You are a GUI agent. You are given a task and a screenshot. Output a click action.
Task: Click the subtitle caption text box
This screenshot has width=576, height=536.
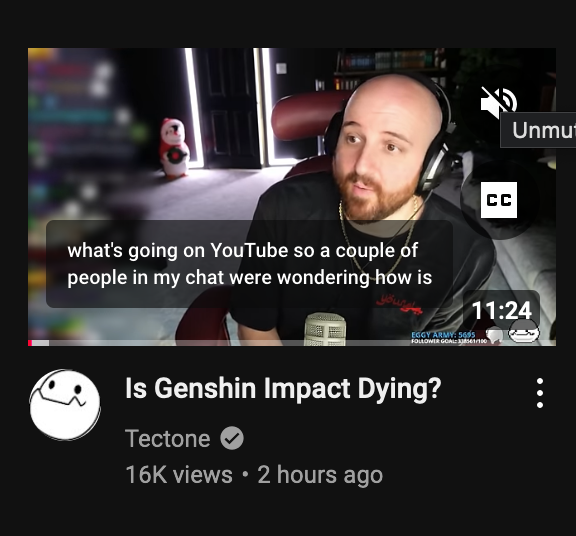tap(249, 264)
